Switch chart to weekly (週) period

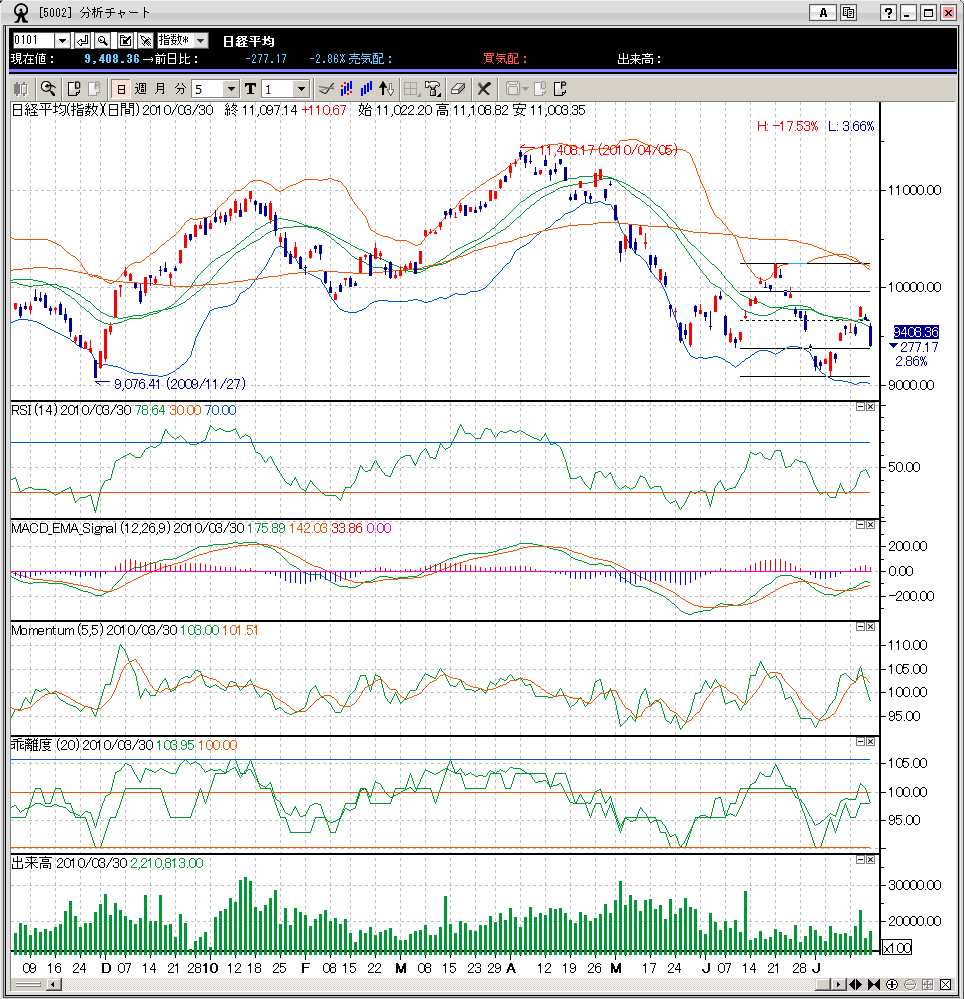tap(140, 88)
